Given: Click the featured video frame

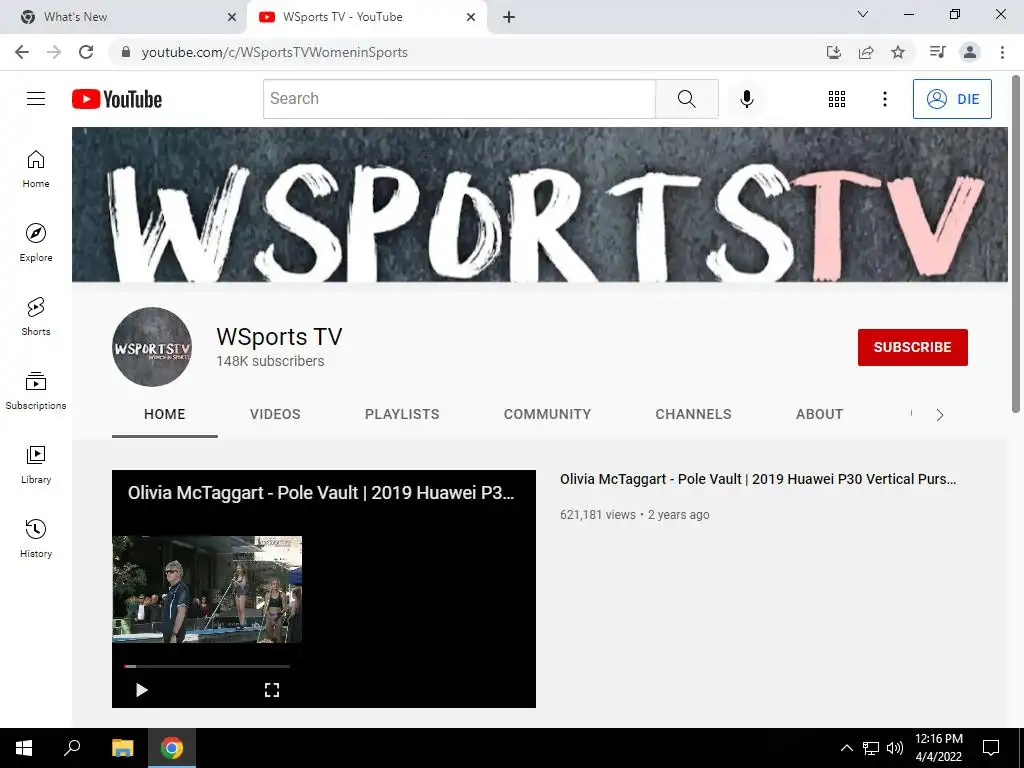Looking at the screenshot, I should click(x=207, y=589).
